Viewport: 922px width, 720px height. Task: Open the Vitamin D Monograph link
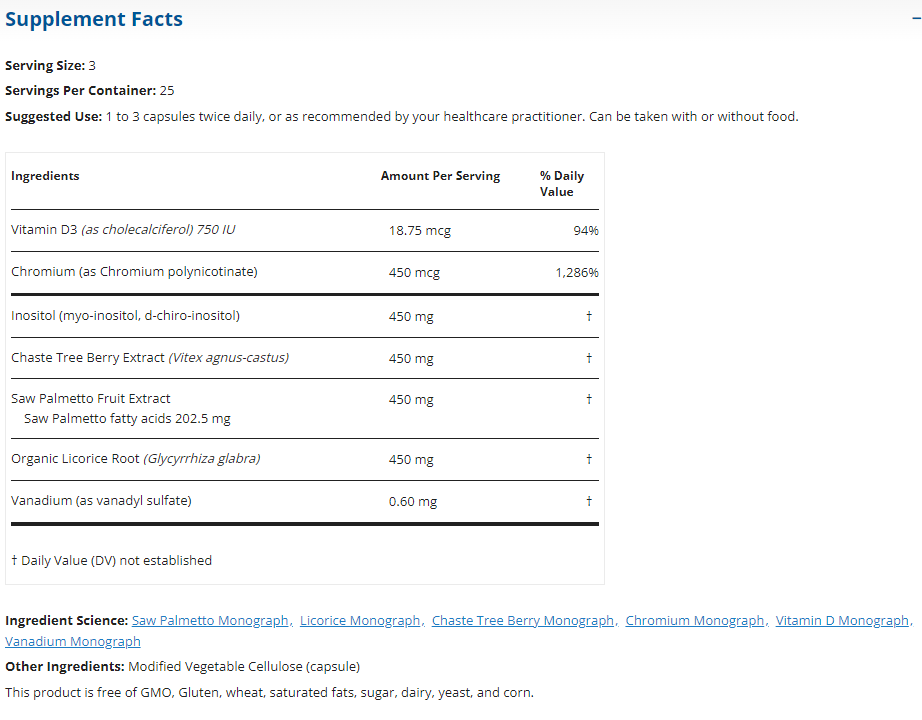coord(842,621)
